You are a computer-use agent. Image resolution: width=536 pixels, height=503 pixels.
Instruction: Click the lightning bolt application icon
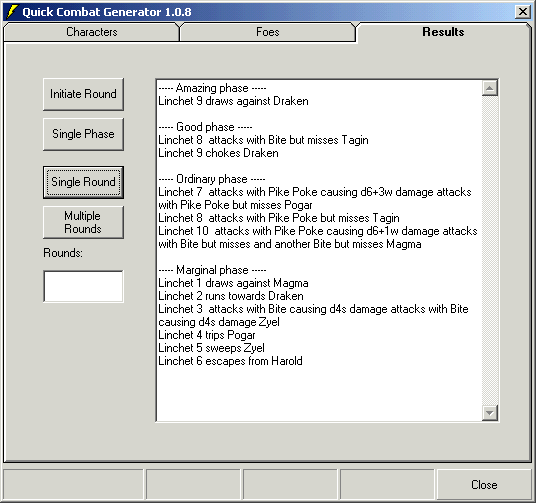click(12, 12)
